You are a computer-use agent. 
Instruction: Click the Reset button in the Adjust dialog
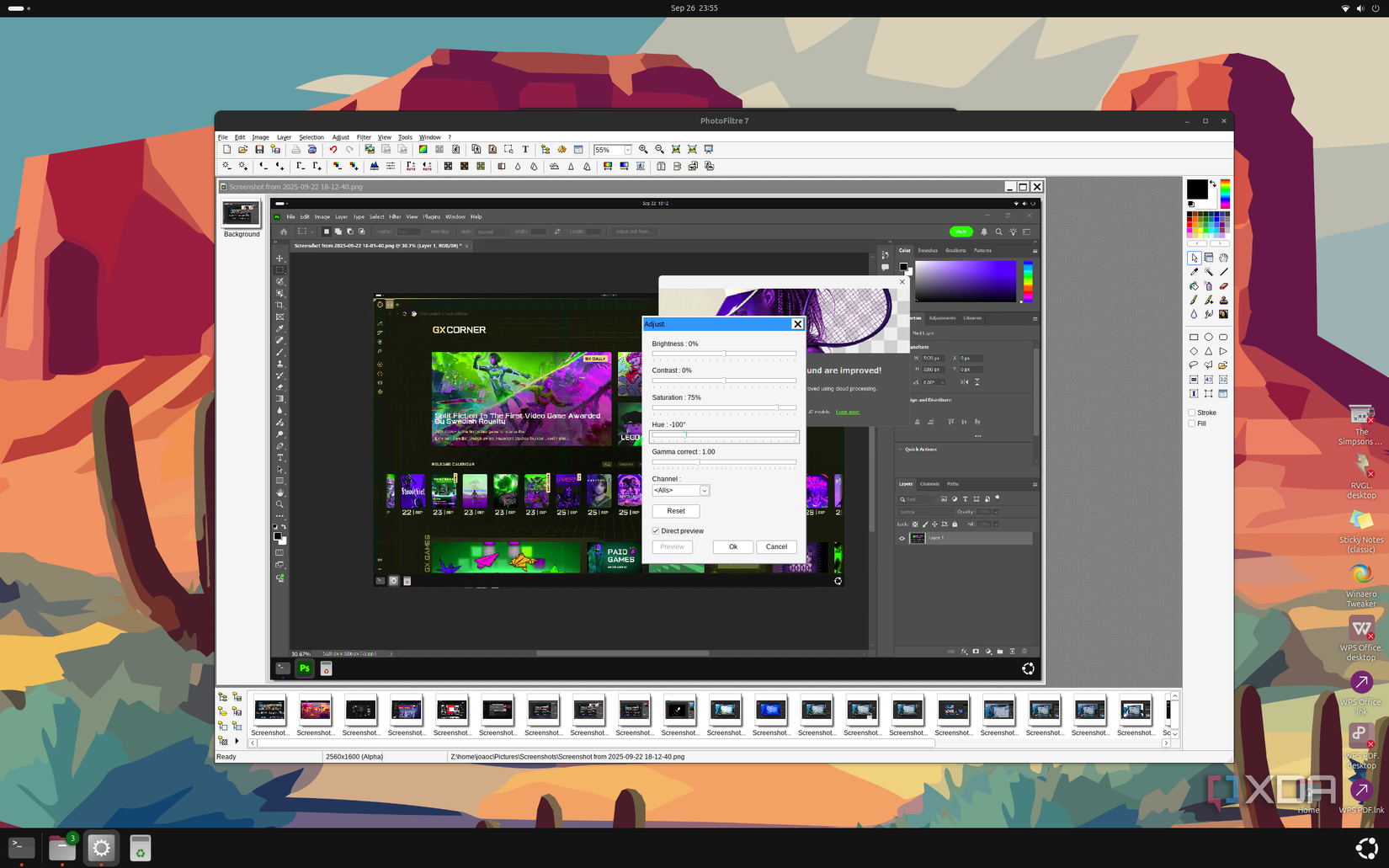click(676, 511)
